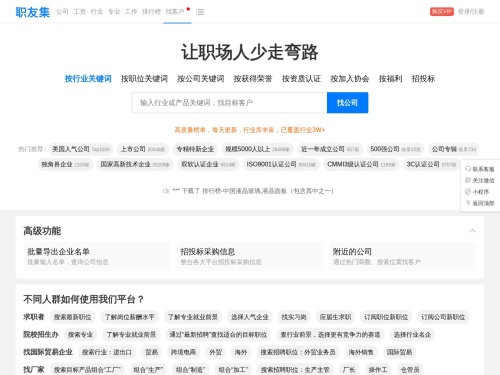Image resolution: width=500 pixels, height=375 pixels.
Task: Open 公司 in top navigation
Action: [62, 12]
